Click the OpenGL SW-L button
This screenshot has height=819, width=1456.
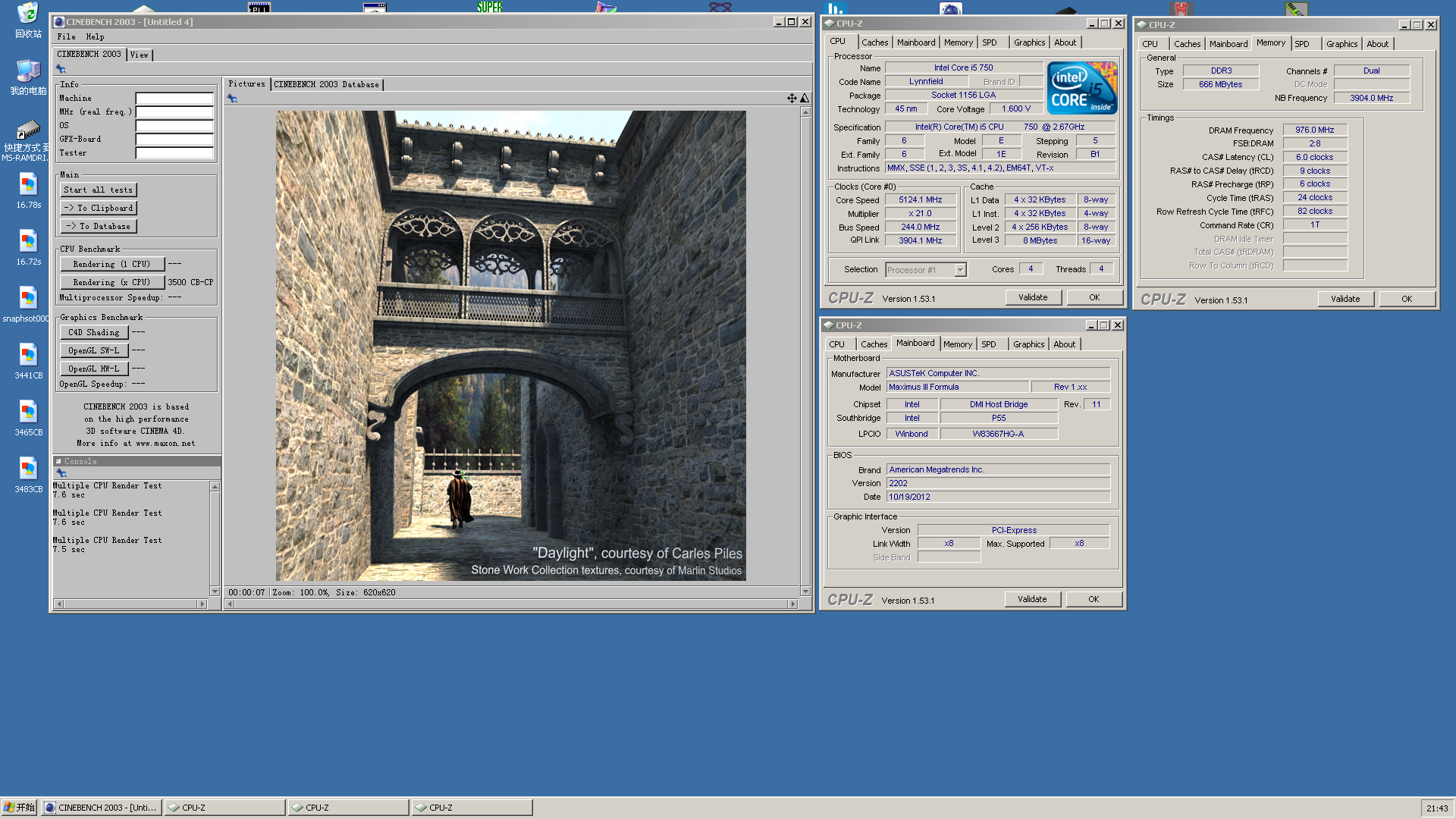click(94, 350)
